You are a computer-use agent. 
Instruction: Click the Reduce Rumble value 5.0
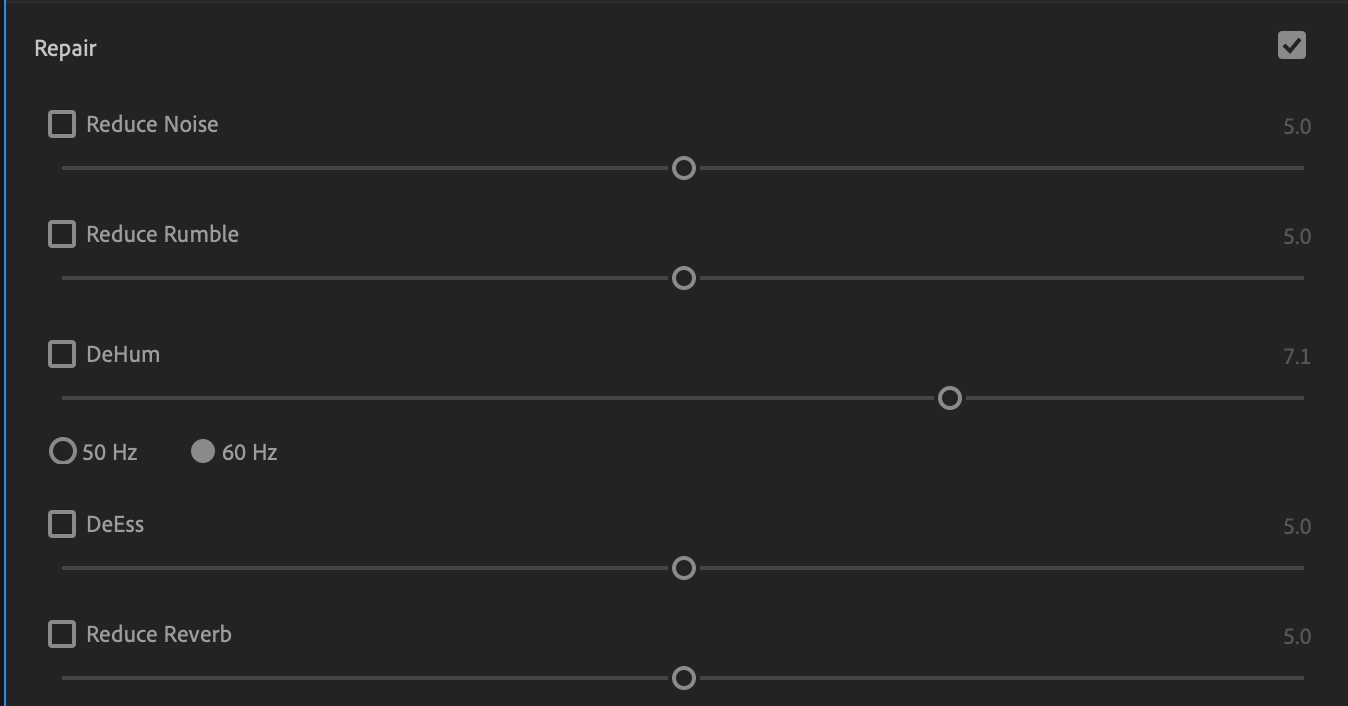1296,237
